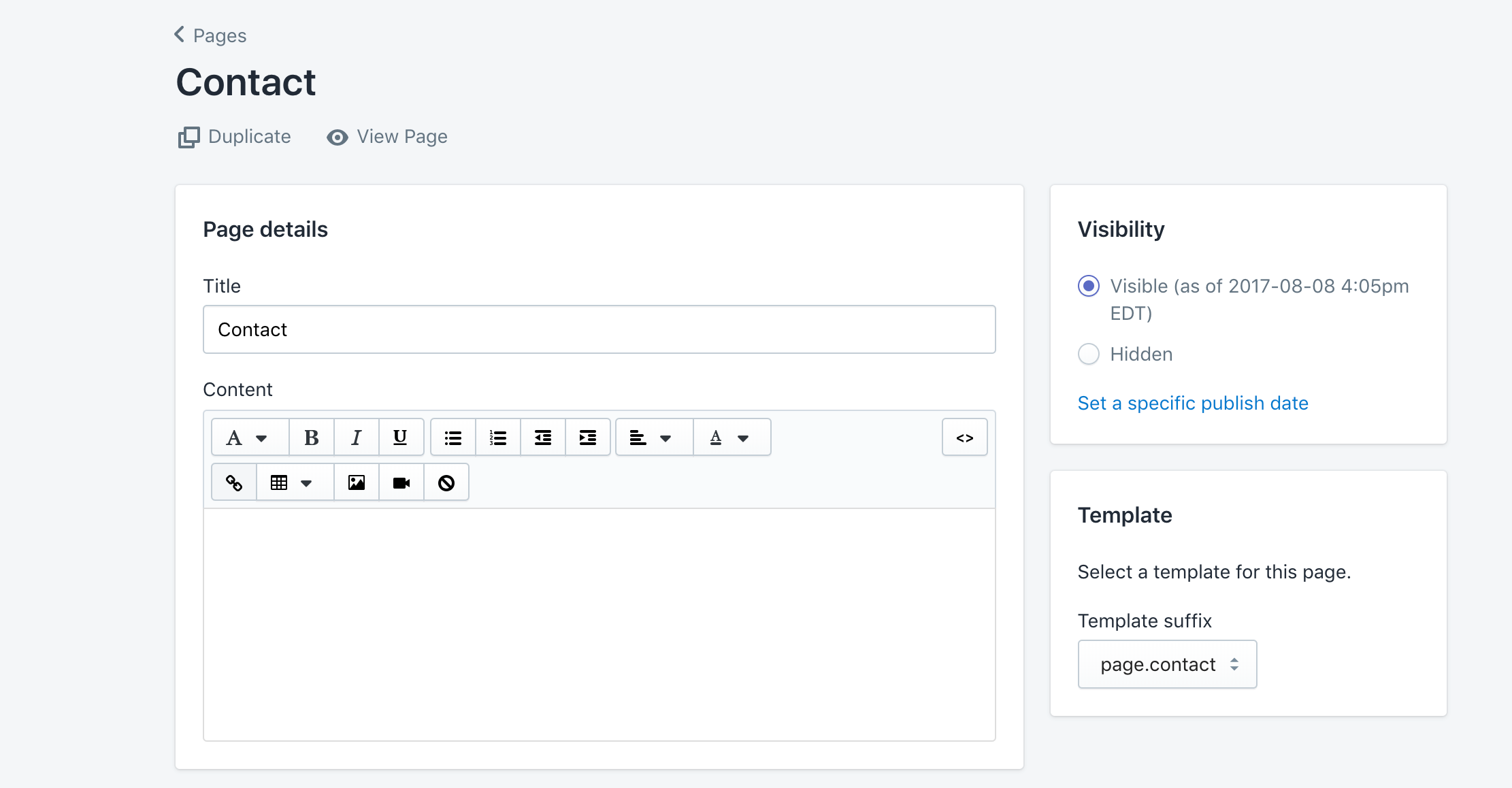Click the eye icon beside View Page
This screenshot has width=1512, height=788.
pos(337,137)
